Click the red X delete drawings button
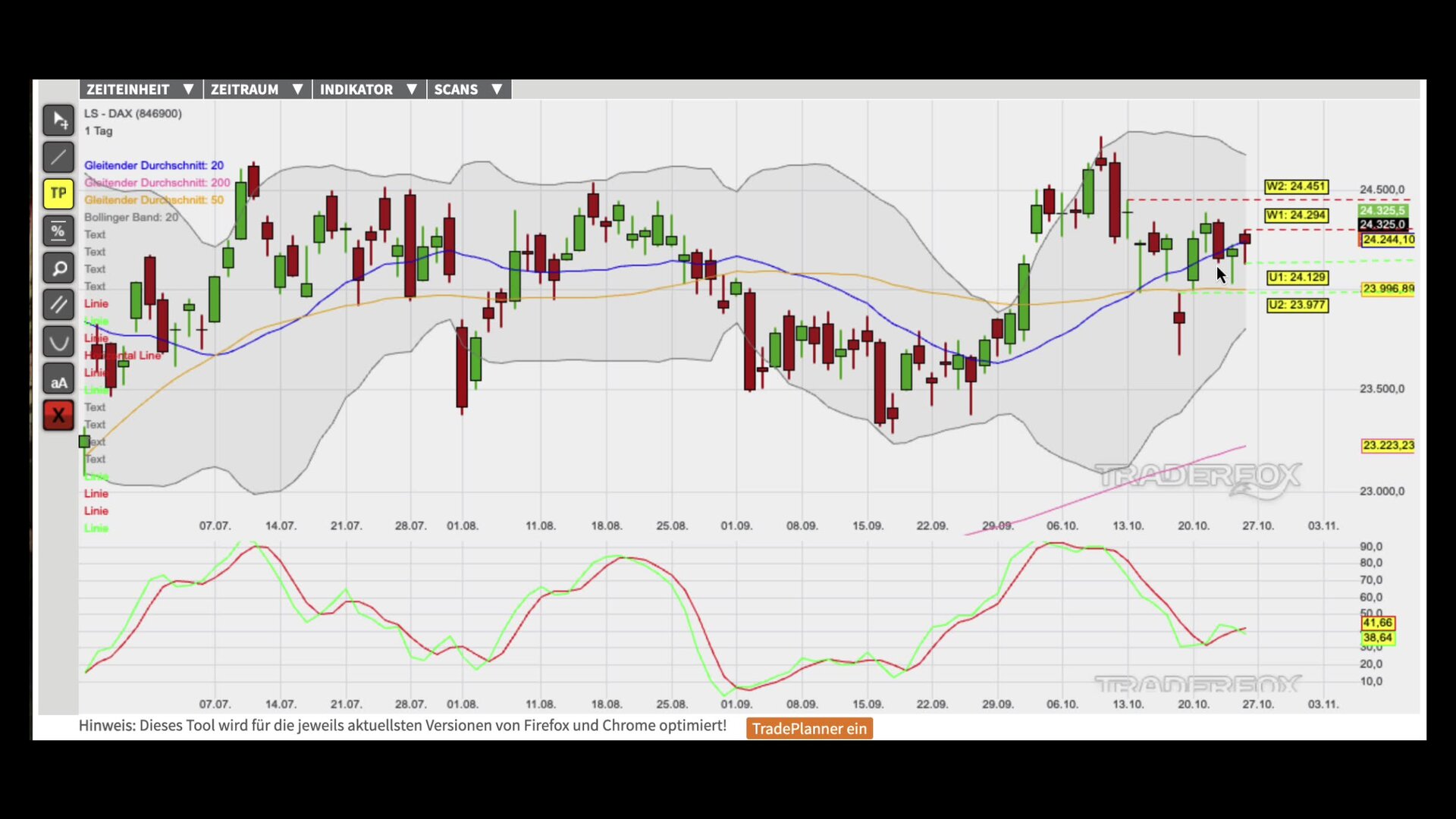This screenshot has width=1456, height=819. tap(58, 416)
